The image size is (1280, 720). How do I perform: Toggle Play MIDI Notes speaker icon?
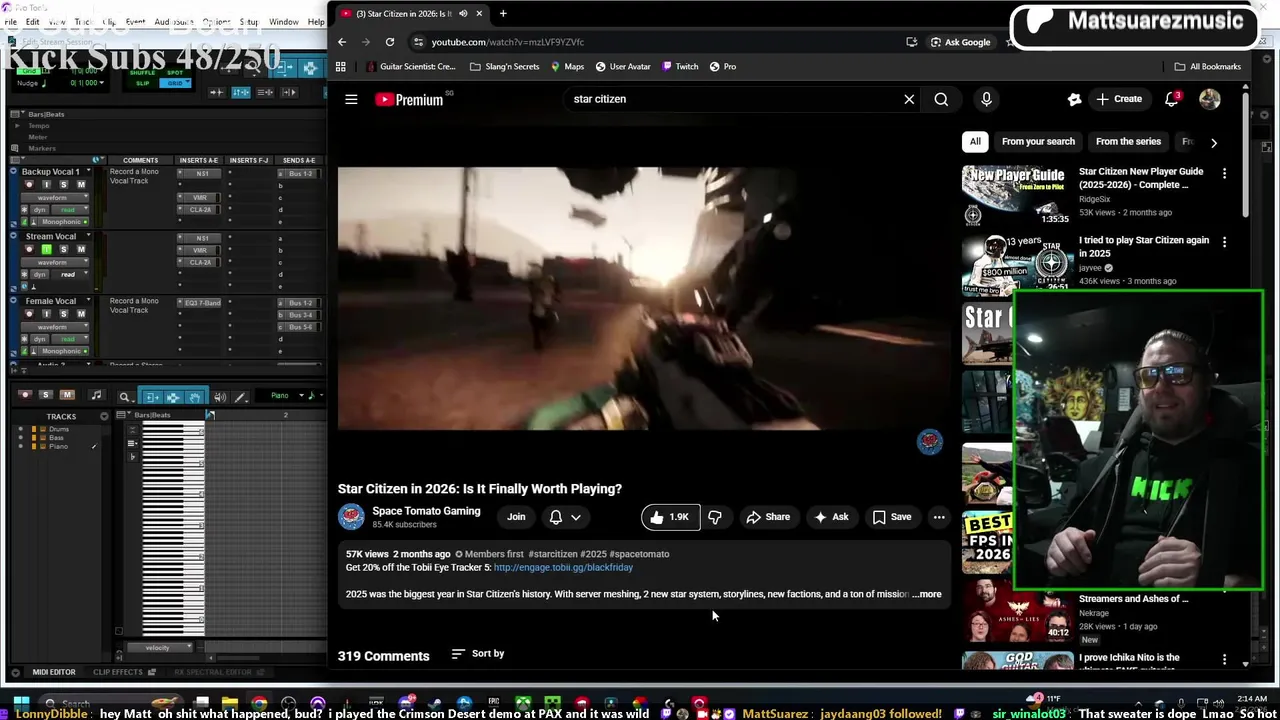(219, 397)
